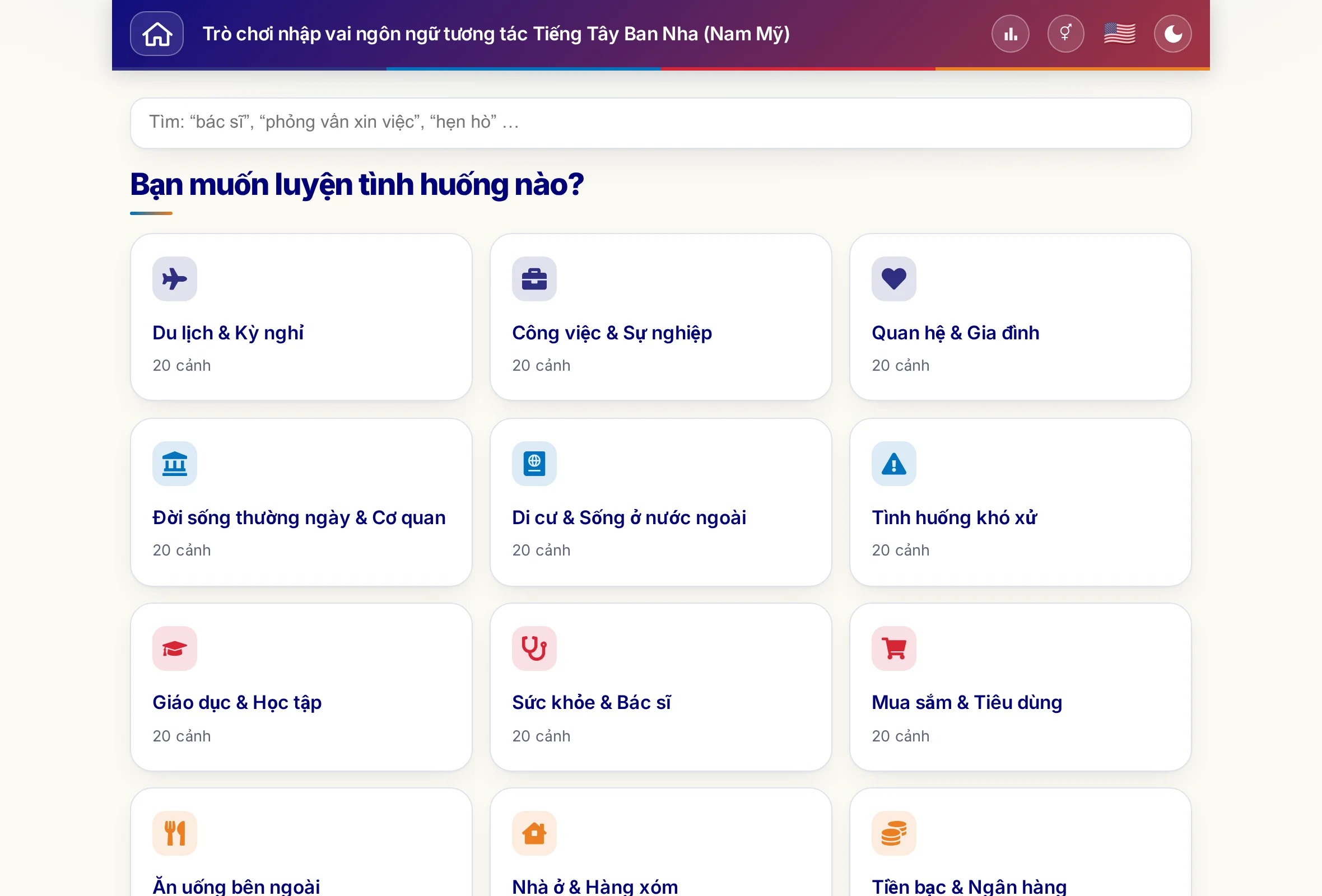Viewport: 1322px width, 896px height.
Task: Click 20 cảnh under Du lịch & Kỳ nghỉ
Action: pos(181,366)
